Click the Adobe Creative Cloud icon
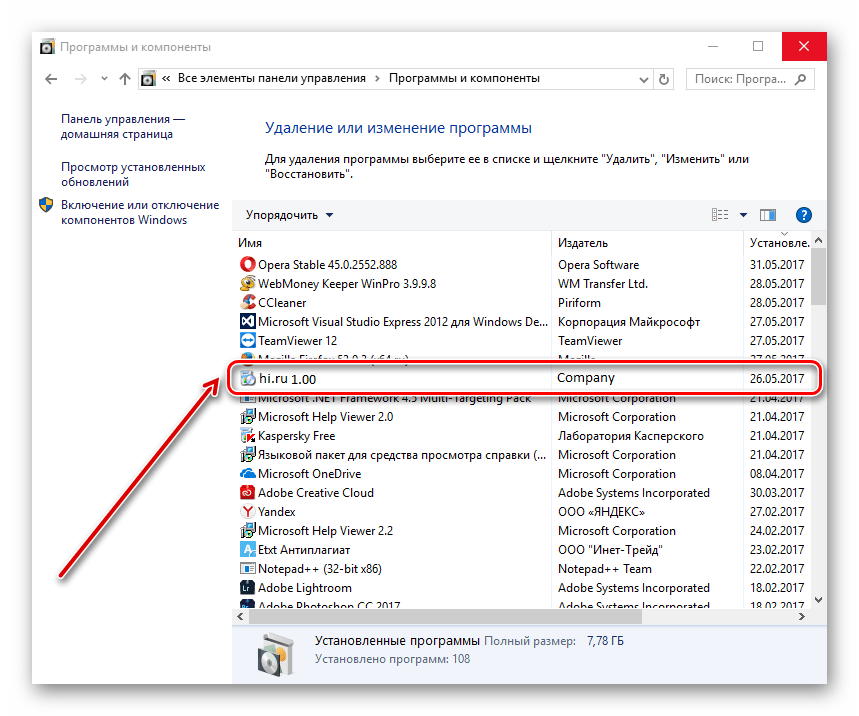The image size is (859, 716). [248, 493]
